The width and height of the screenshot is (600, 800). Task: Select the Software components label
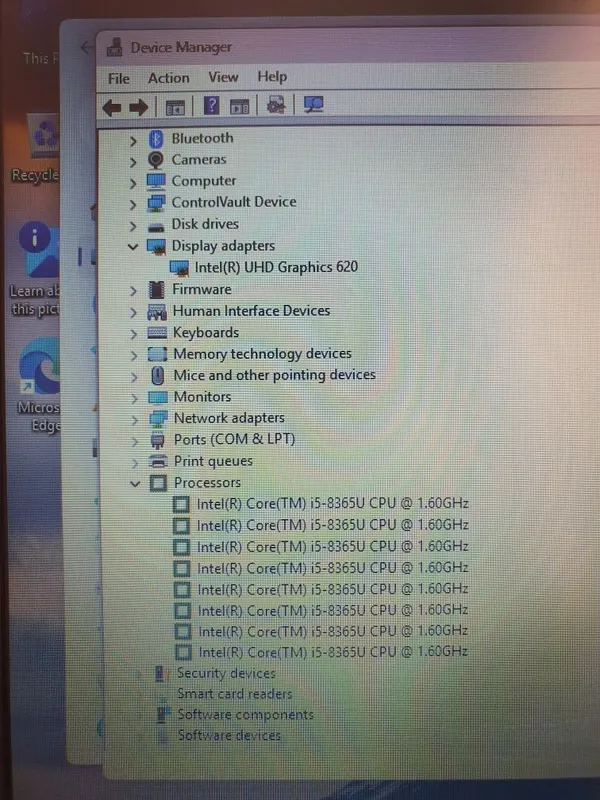[x=245, y=715]
